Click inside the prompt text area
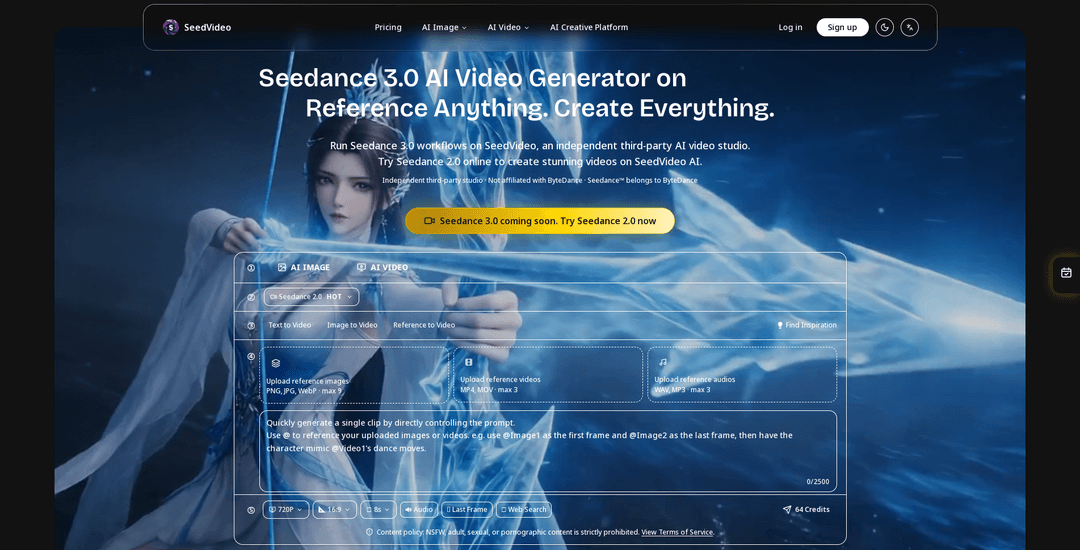Viewport: 1080px width, 550px height. pyautogui.click(x=548, y=452)
